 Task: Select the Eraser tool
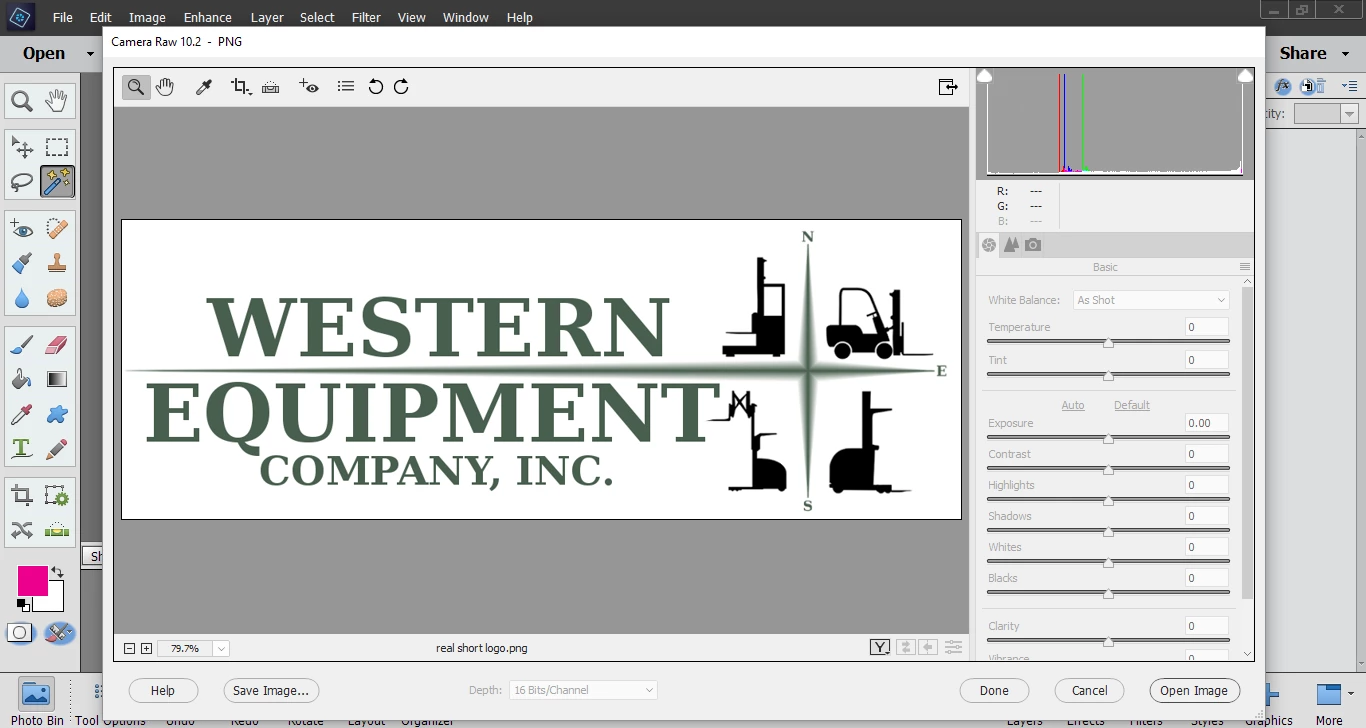click(57, 345)
